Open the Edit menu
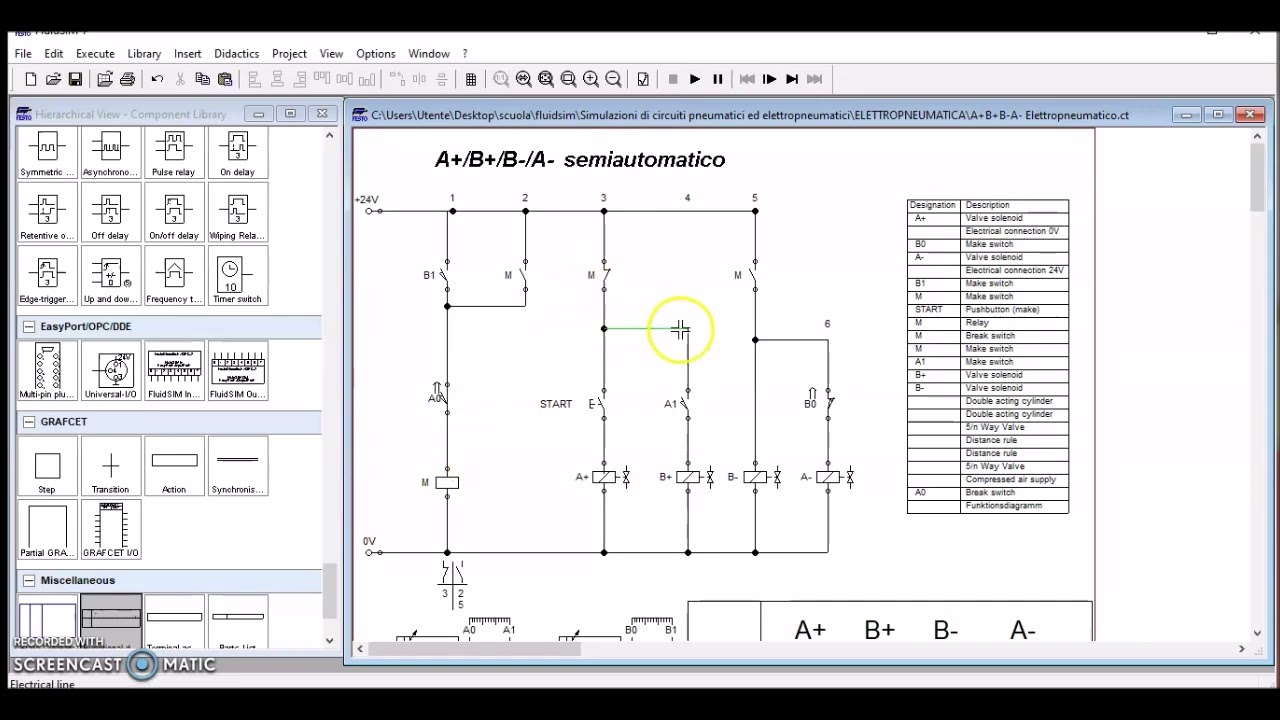 [54, 54]
